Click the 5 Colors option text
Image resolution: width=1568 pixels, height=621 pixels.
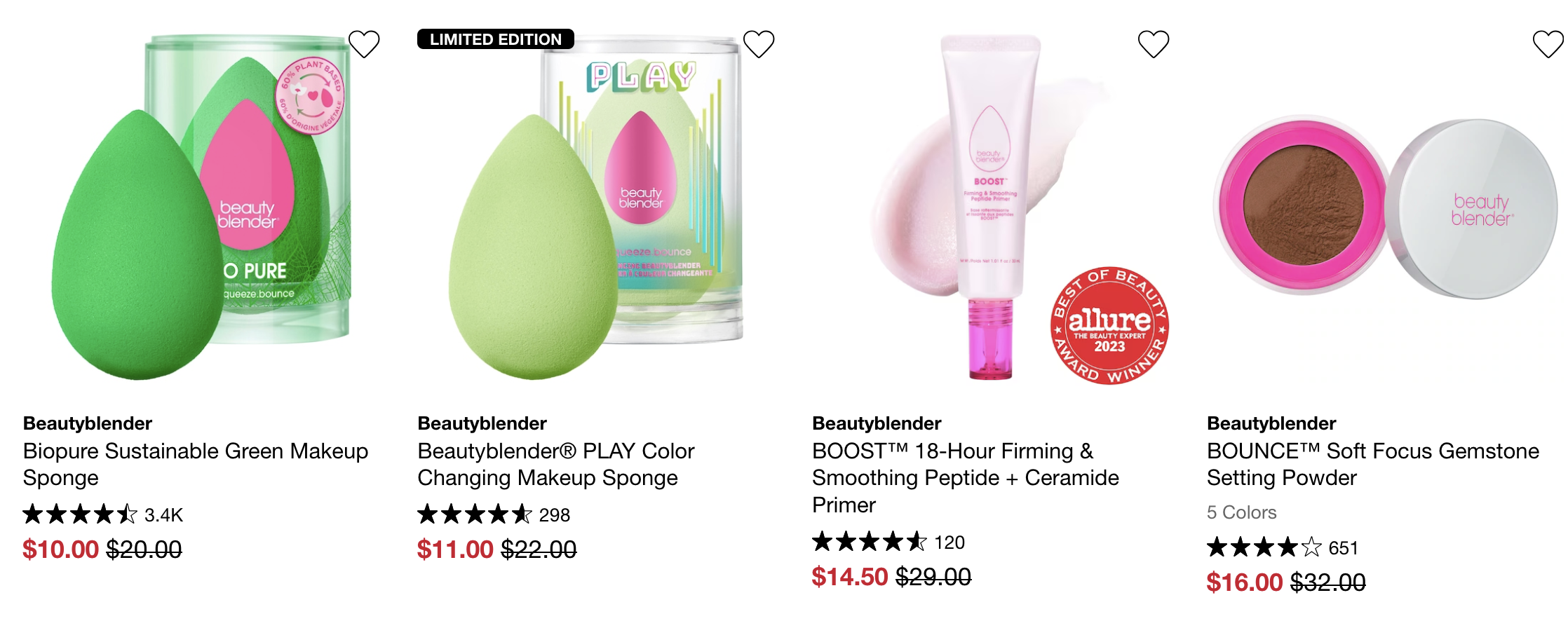[x=1241, y=512]
